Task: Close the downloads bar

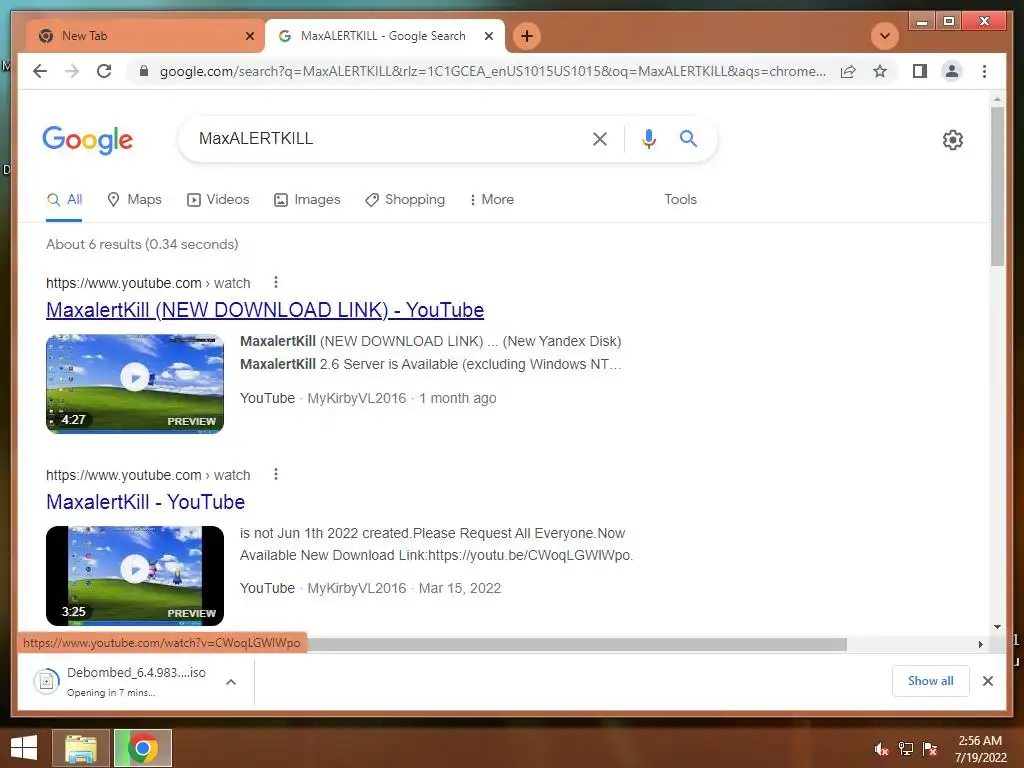Action: [987, 681]
